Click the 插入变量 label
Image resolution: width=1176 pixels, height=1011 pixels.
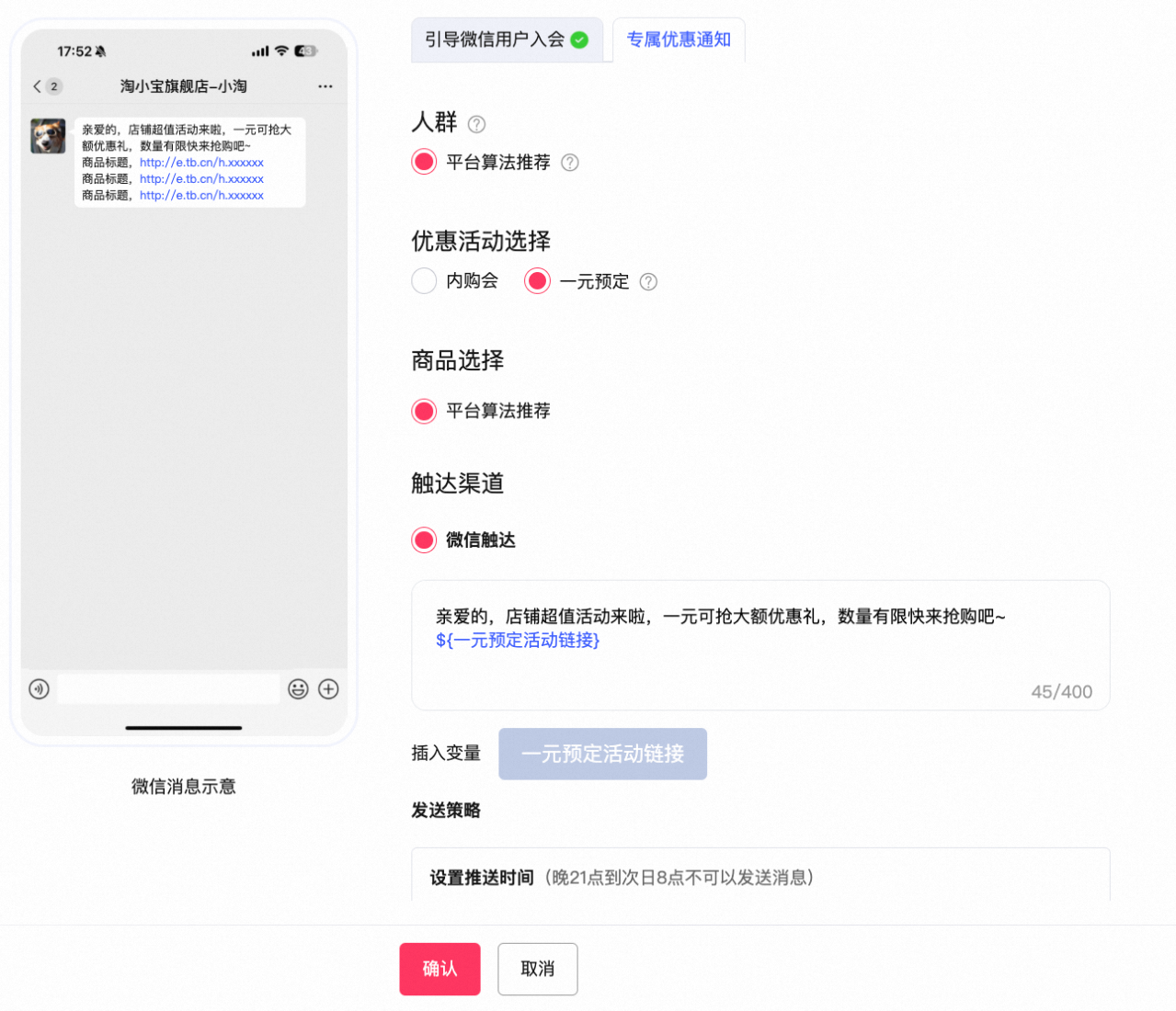[x=446, y=754]
